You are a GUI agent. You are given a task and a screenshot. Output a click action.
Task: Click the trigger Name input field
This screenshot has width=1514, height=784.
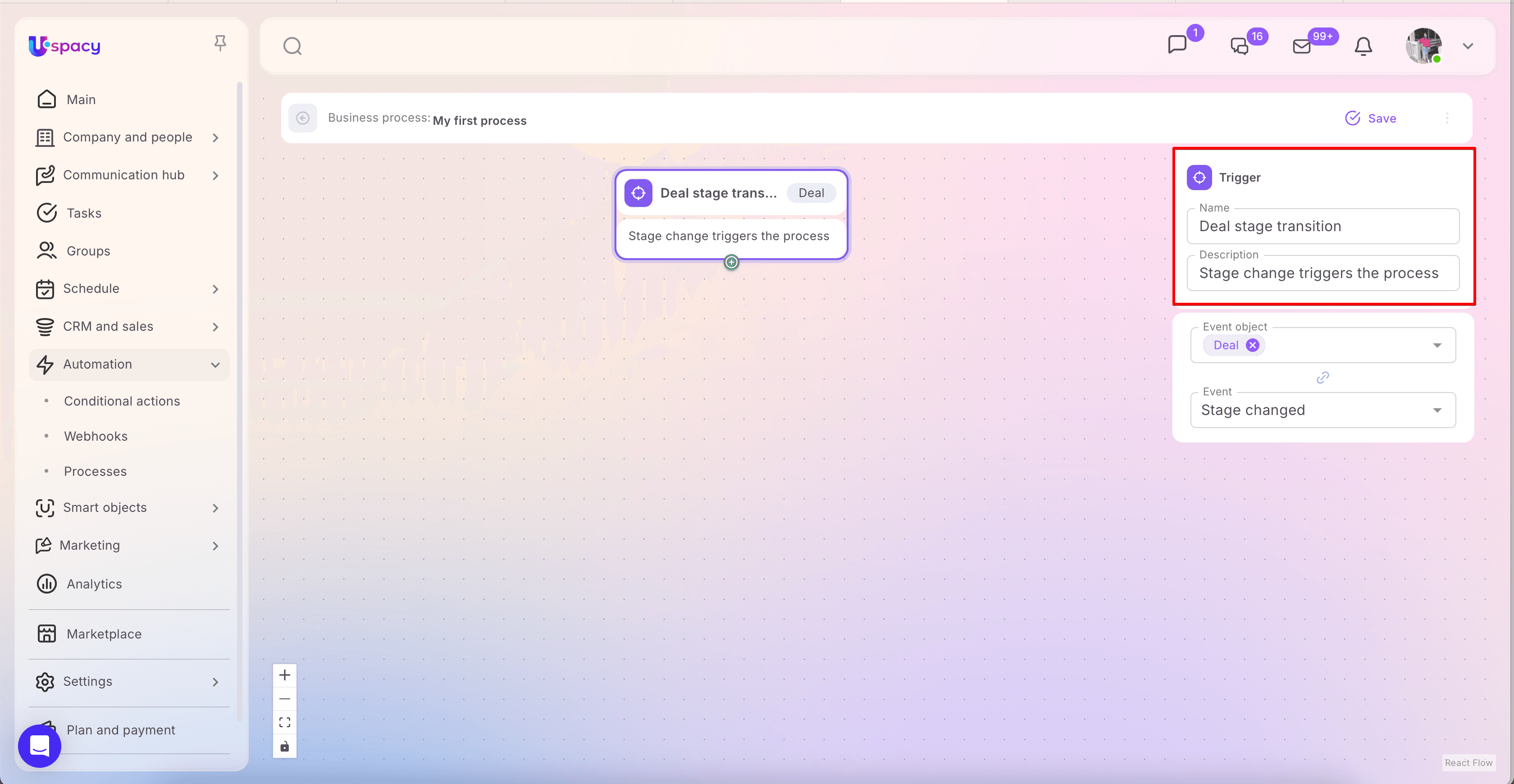(1322, 226)
